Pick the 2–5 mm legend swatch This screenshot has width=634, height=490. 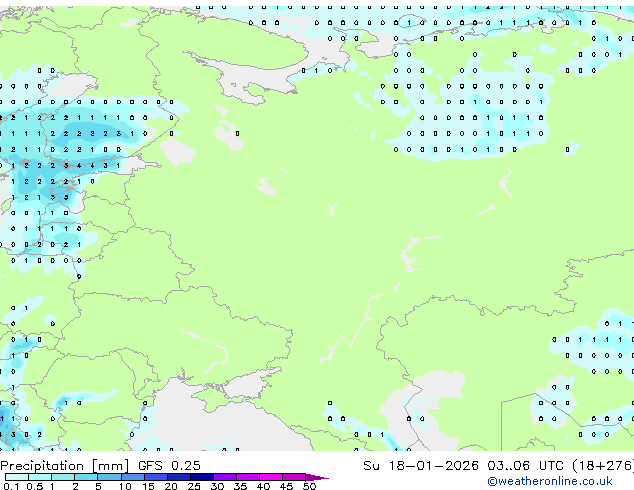point(86,477)
